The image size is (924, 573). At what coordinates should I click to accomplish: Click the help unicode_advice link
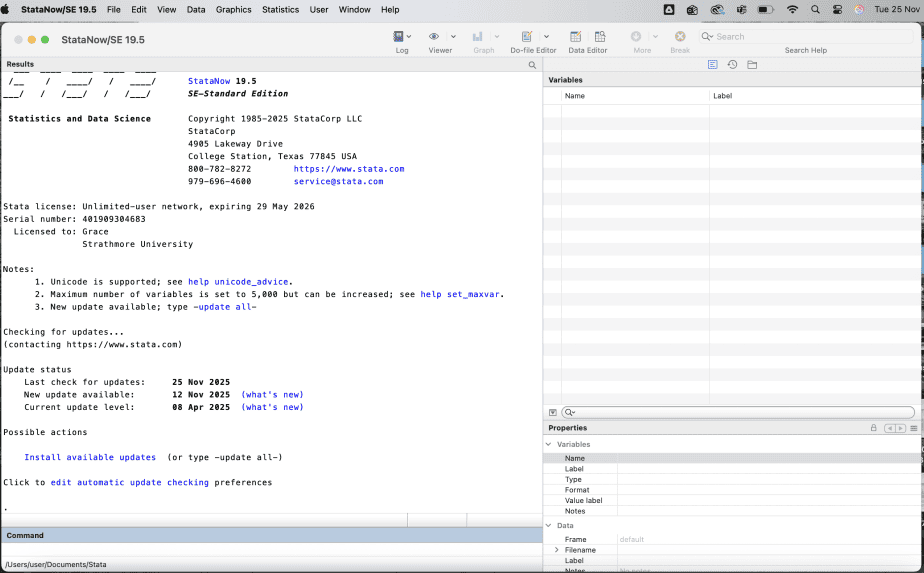tap(238, 282)
